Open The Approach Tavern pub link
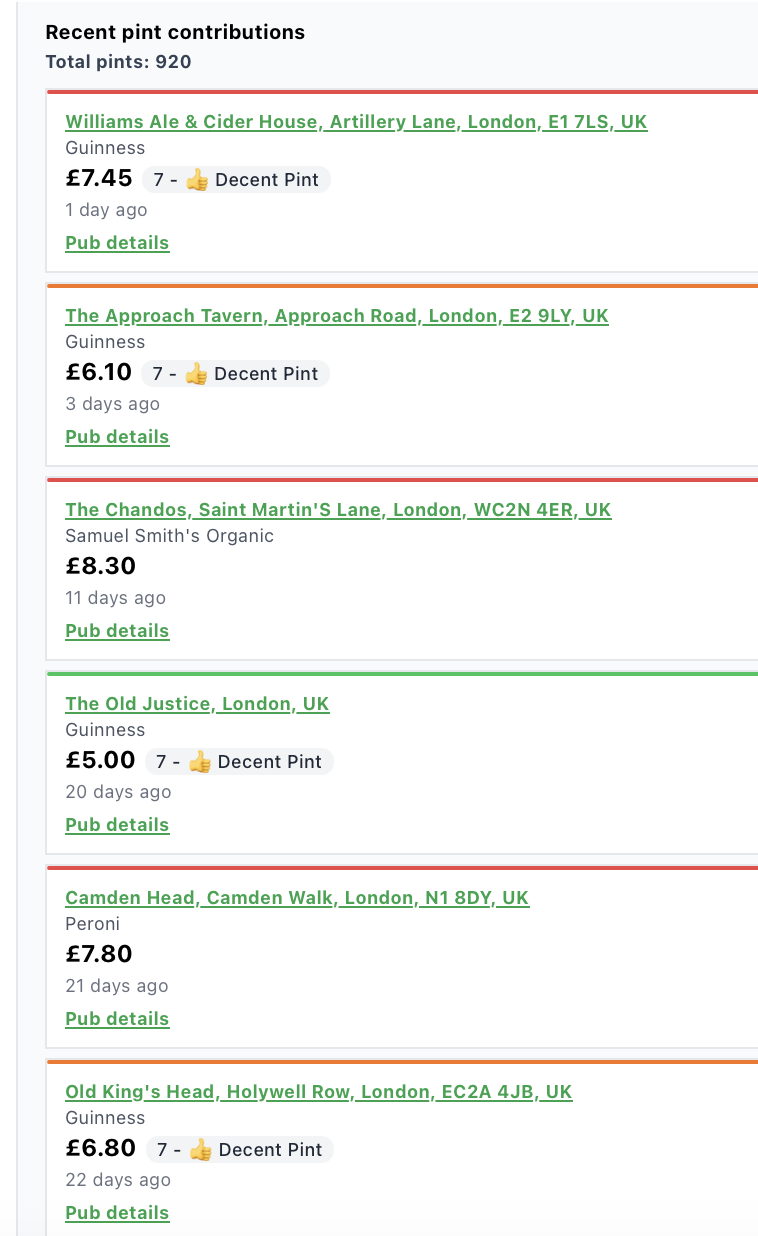The image size is (758, 1236). [x=337, y=316]
